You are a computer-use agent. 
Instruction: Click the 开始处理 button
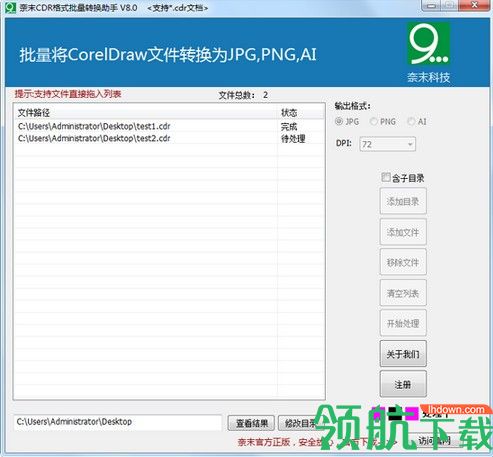click(x=403, y=323)
